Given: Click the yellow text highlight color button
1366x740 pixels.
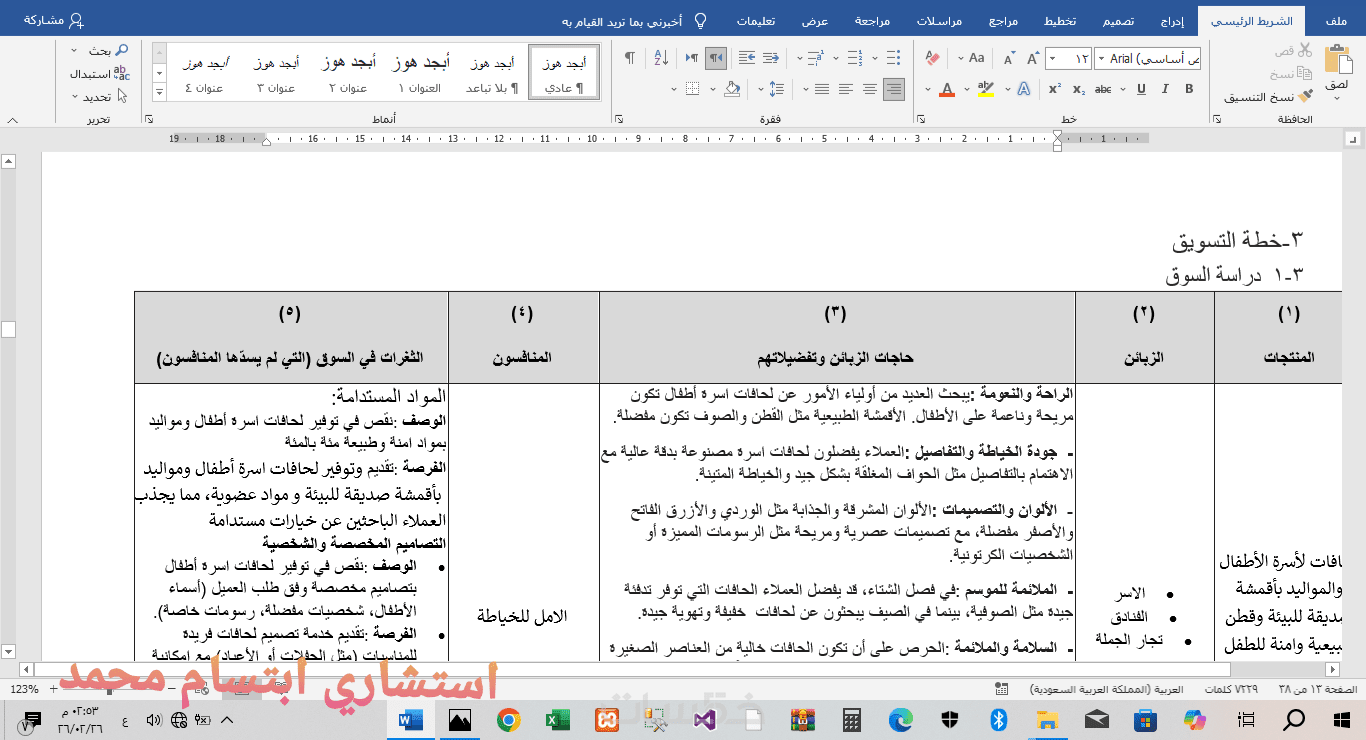Looking at the screenshot, I should click(988, 89).
